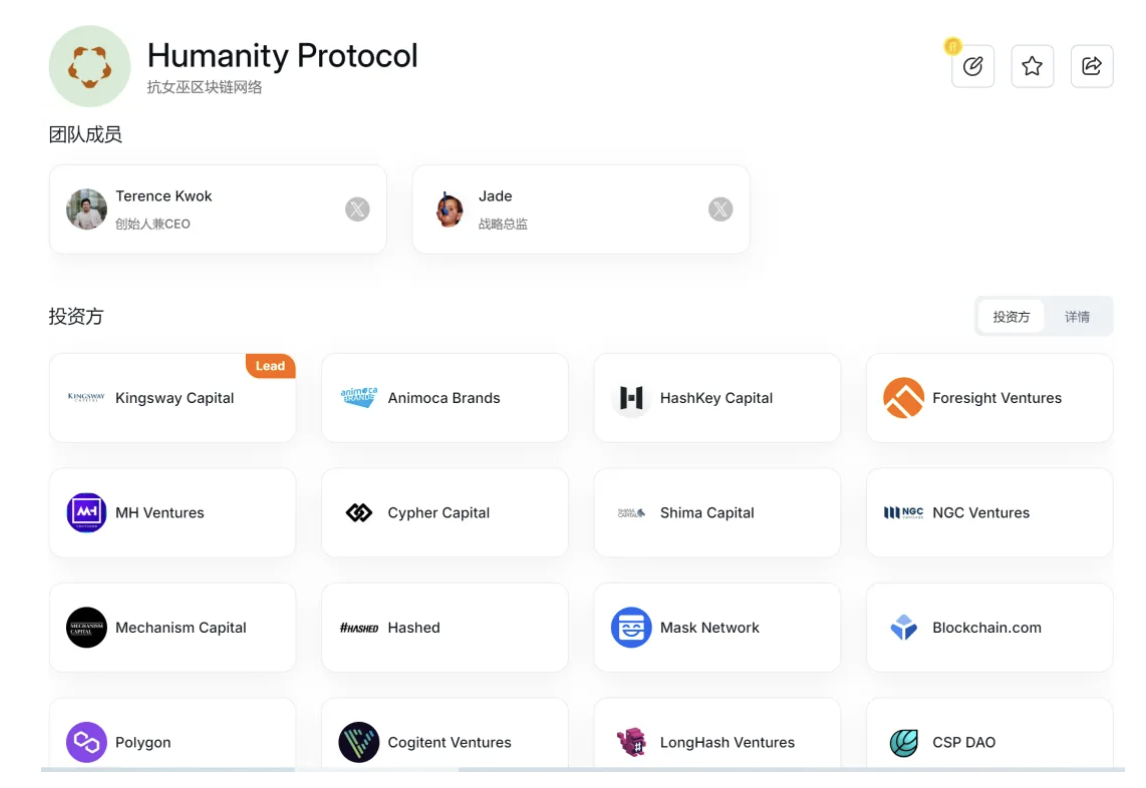Click the 投资方 section heading

pos(76,317)
